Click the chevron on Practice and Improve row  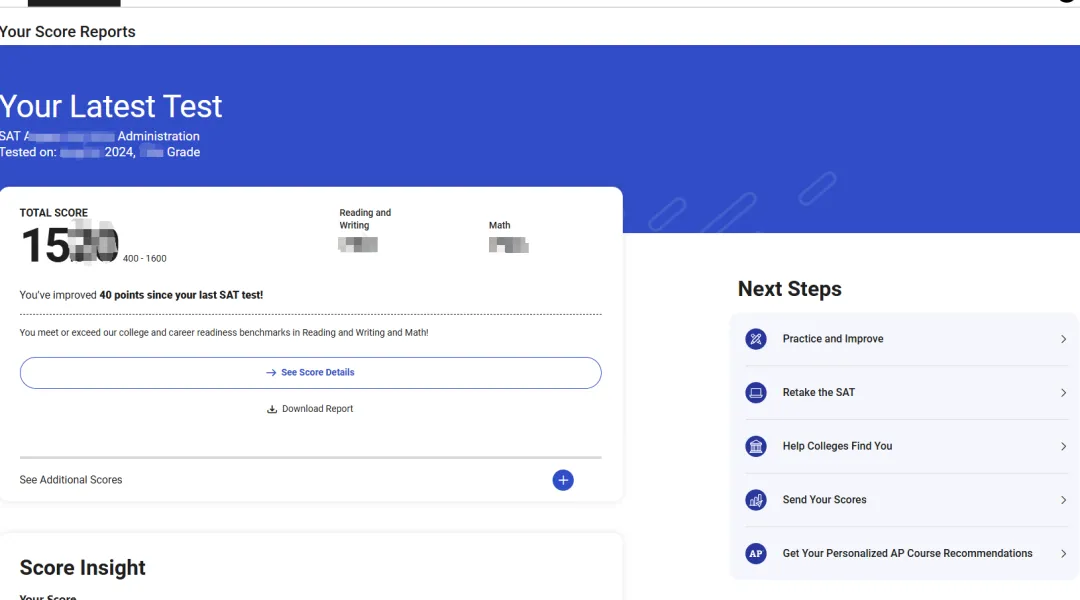pos(1063,339)
